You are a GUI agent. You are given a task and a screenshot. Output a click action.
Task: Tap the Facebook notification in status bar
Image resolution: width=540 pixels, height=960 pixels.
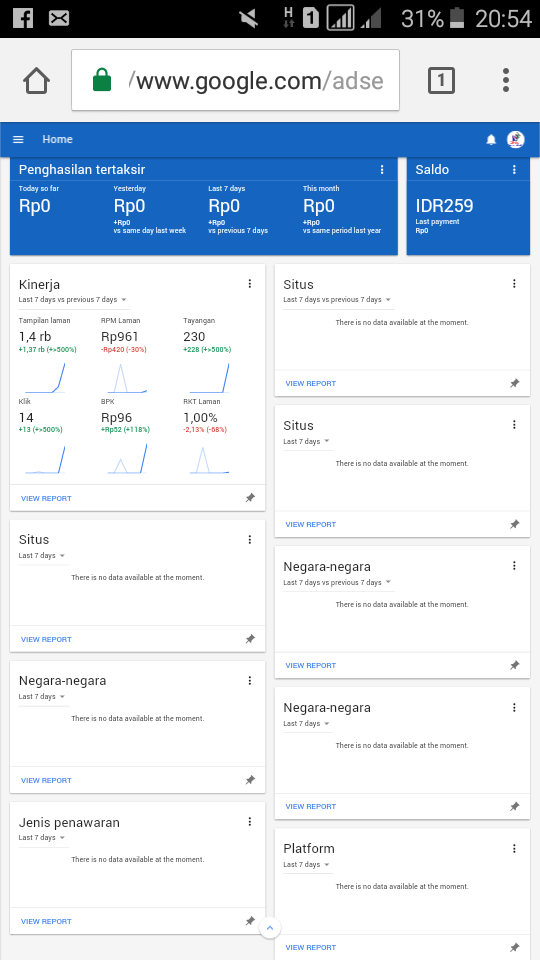pos(23,18)
